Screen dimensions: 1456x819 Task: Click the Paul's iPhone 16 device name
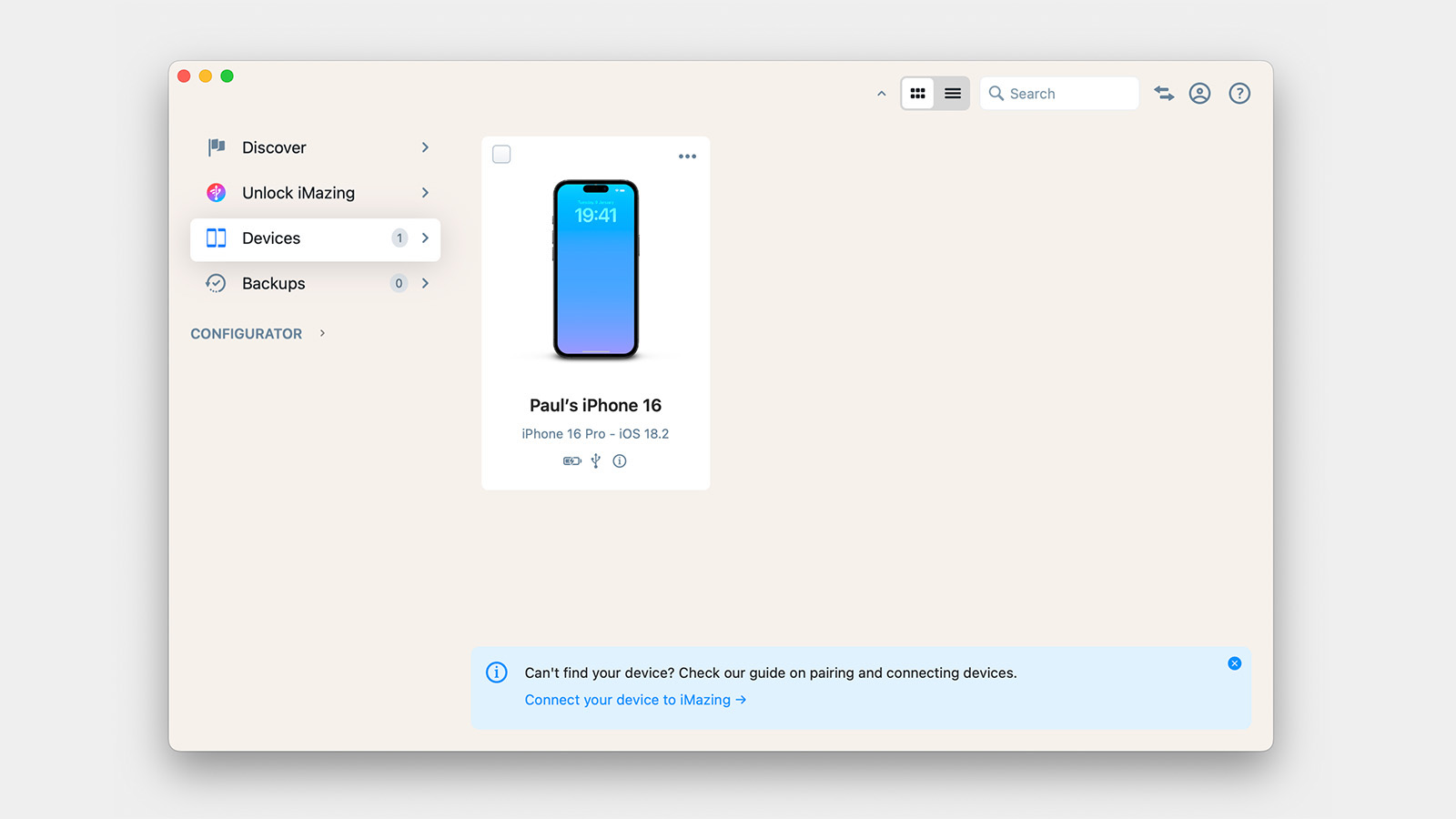click(596, 405)
